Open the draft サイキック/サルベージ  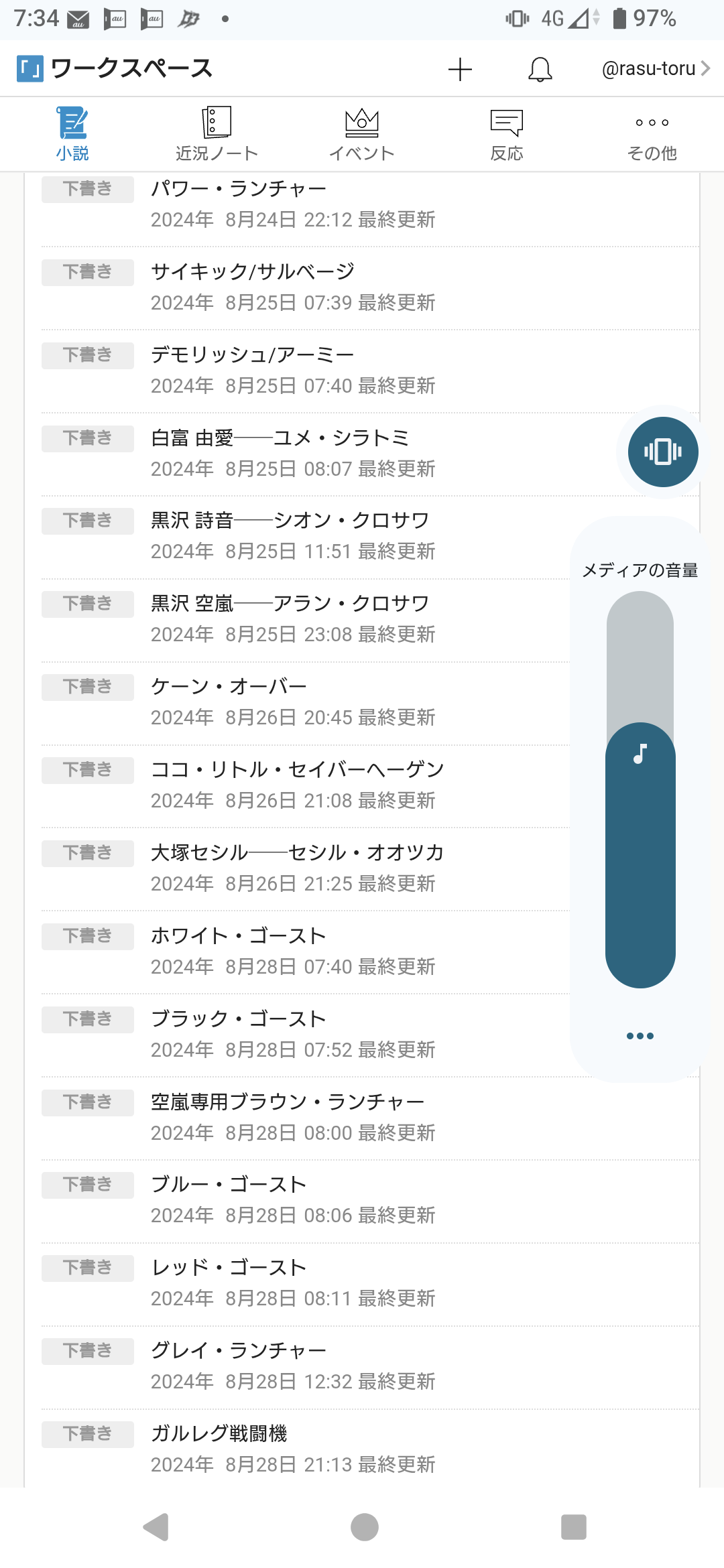click(253, 272)
